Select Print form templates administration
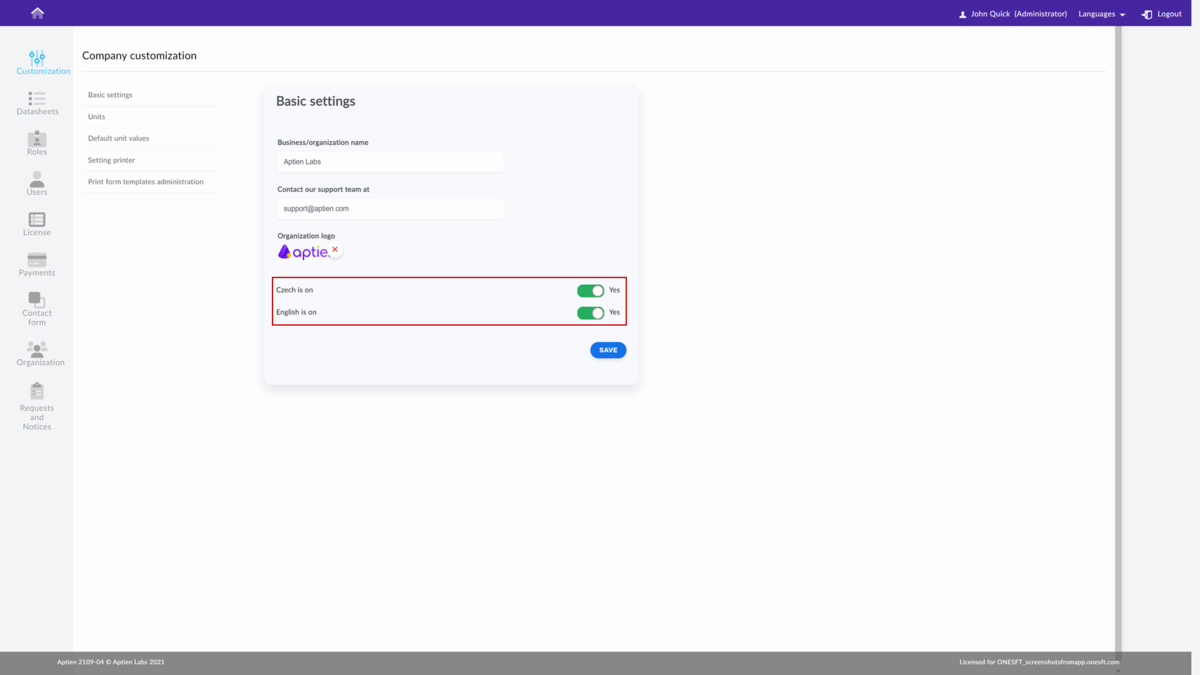Screen dimensions: 1200x675 (150, 182)
